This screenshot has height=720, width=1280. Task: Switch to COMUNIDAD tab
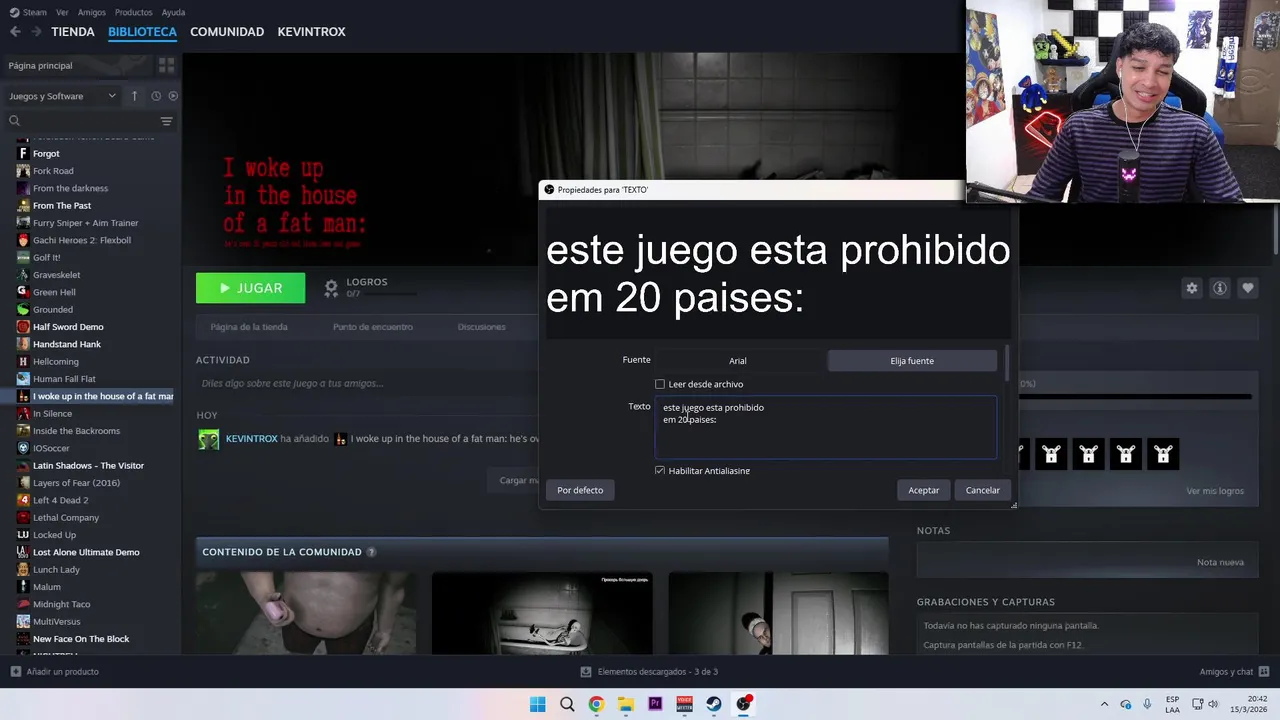coord(227,32)
